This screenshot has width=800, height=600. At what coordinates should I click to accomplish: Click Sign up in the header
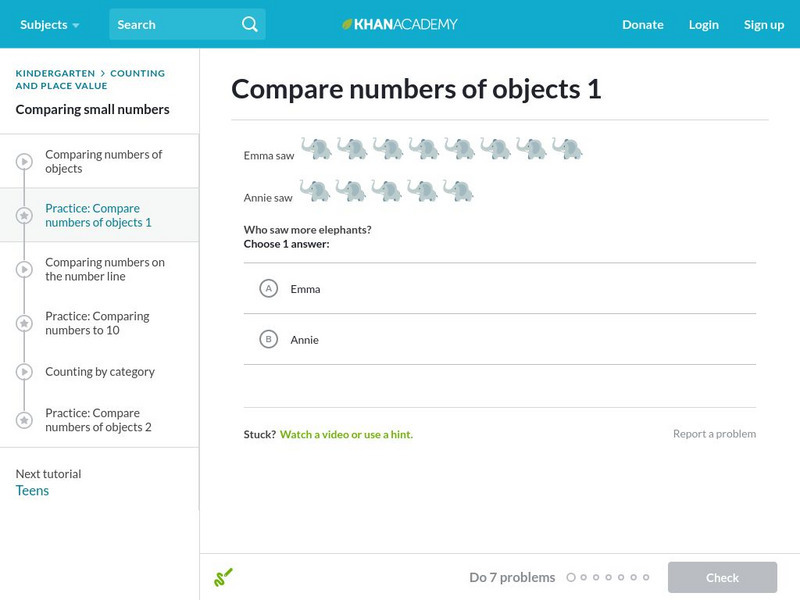pos(763,24)
